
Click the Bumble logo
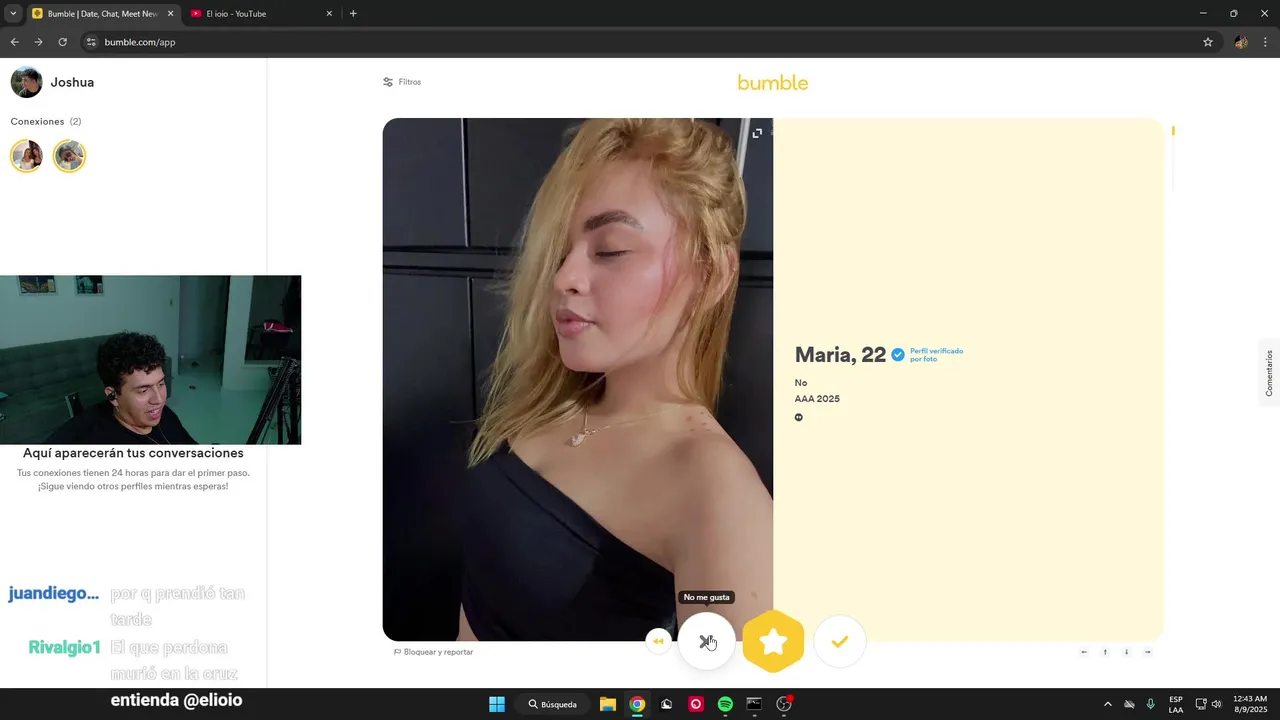pyautogui.click(x=773, y=82)
